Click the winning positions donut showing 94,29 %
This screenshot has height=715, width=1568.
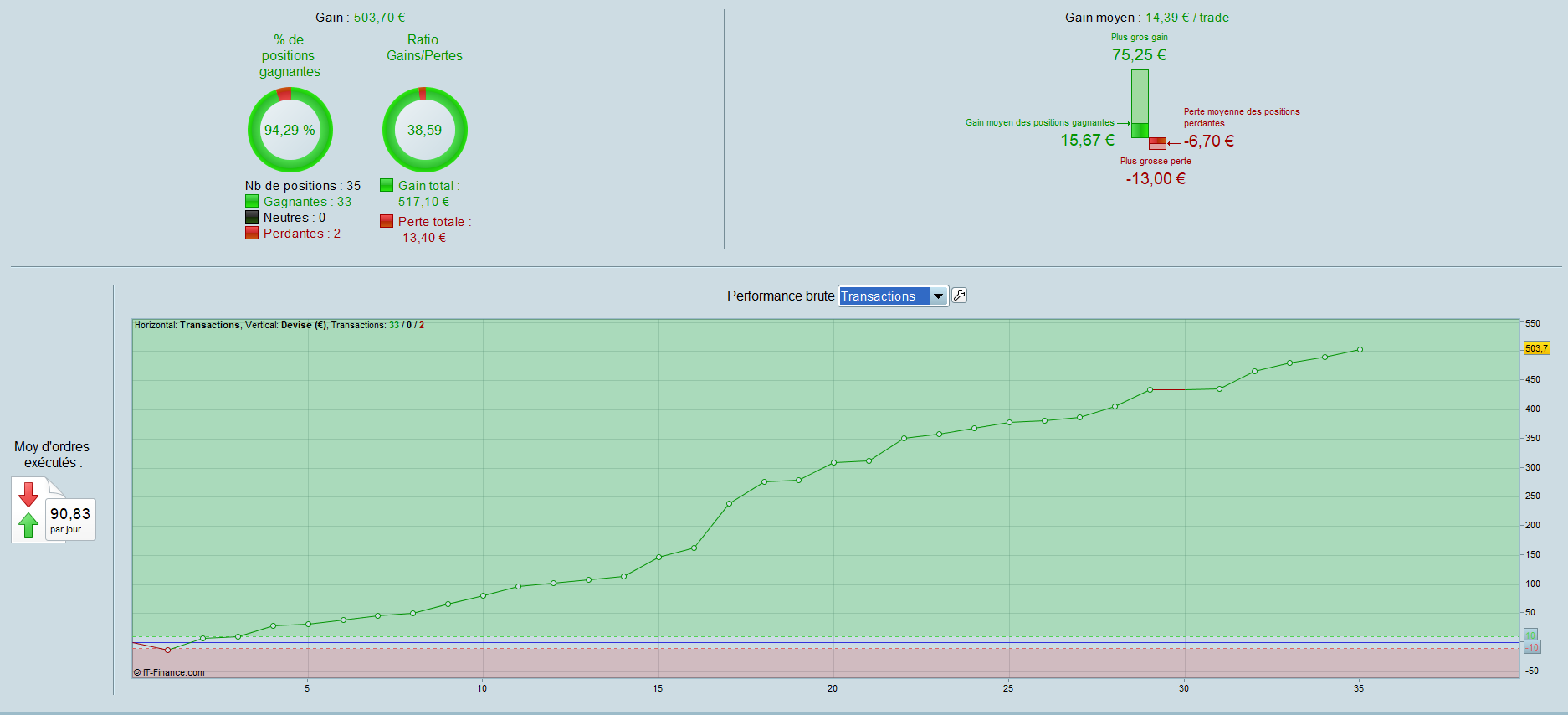[290, 130]
